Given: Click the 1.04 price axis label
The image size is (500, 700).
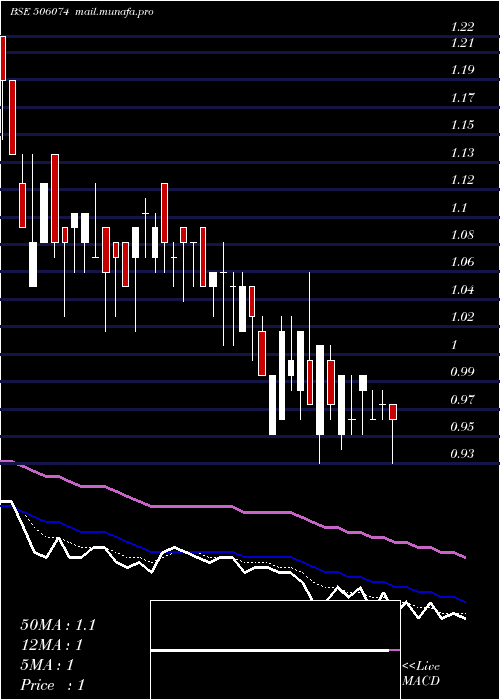Looking at the screenshot, I should pos(462,290).
